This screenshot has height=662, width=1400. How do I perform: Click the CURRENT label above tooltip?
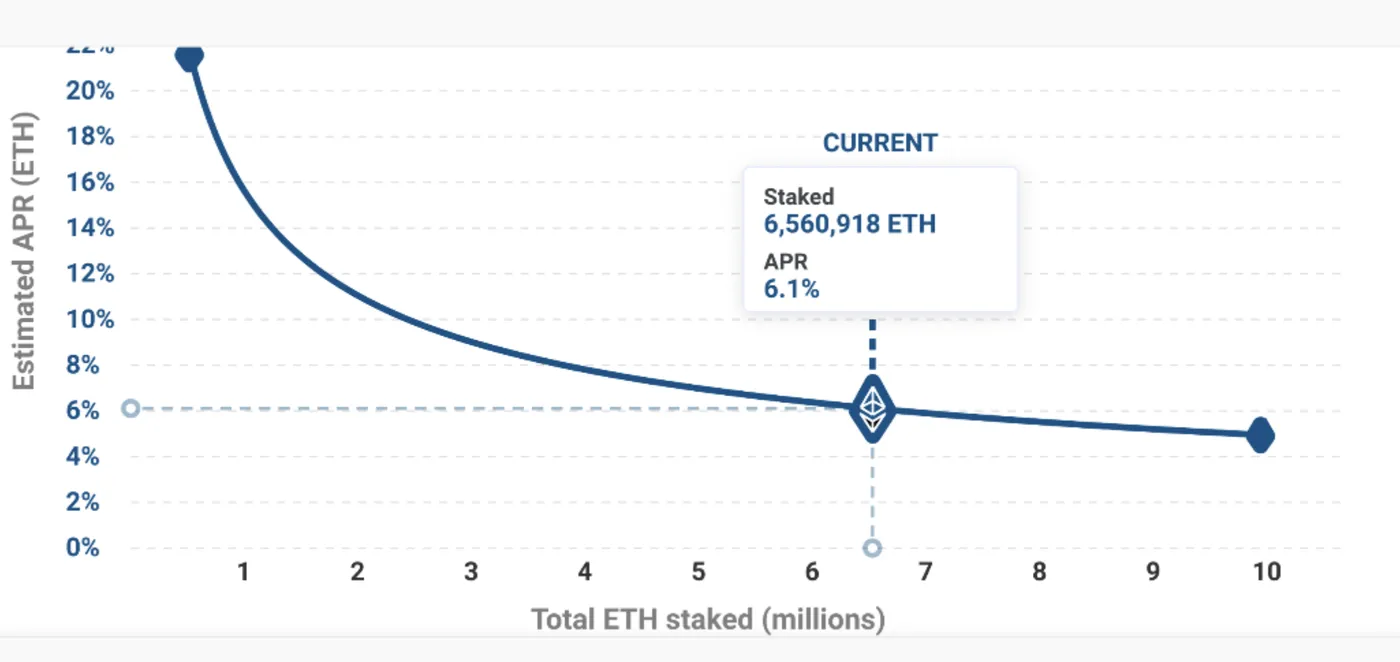[x=880, y=143]
